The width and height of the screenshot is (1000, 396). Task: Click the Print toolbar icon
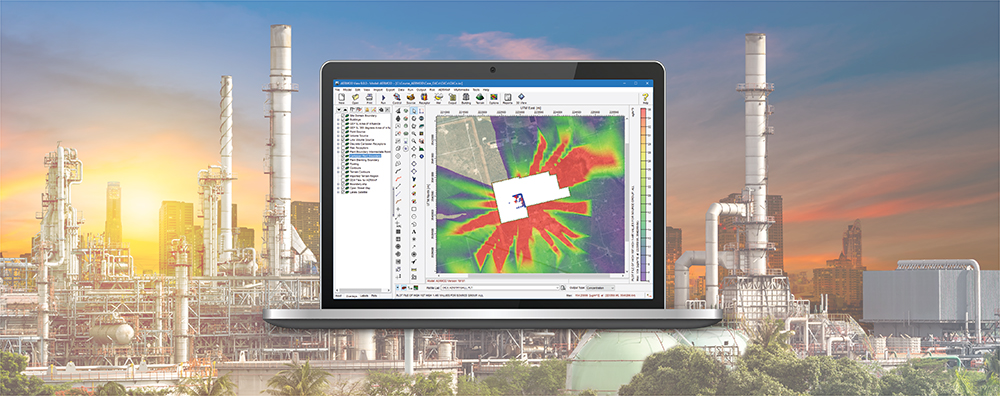coord(369,99)
